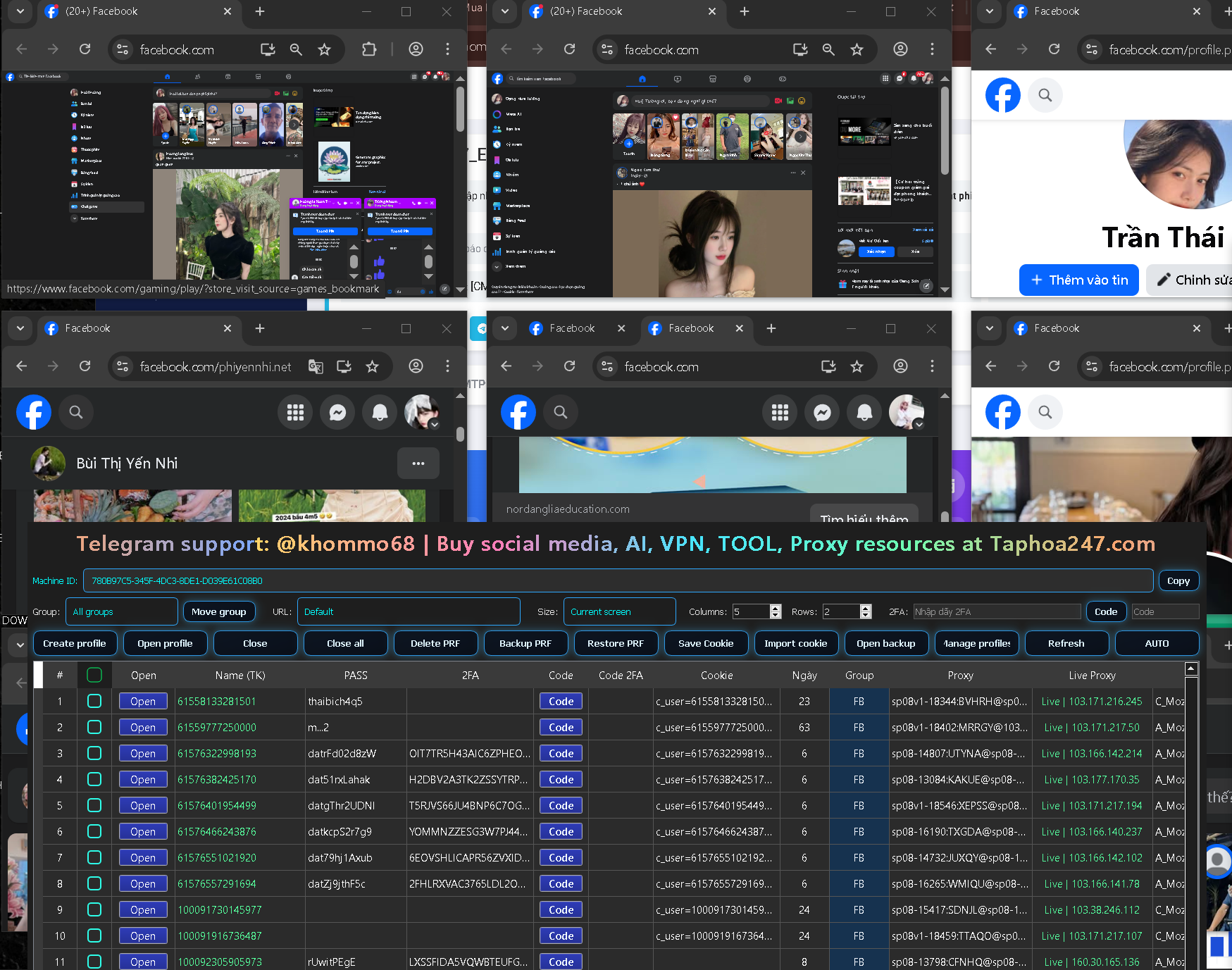Show notifications in the Bùi Thị Yến Nhi window
The height and width of the screenshot is (970, 1232).
(x=380, y=413)
